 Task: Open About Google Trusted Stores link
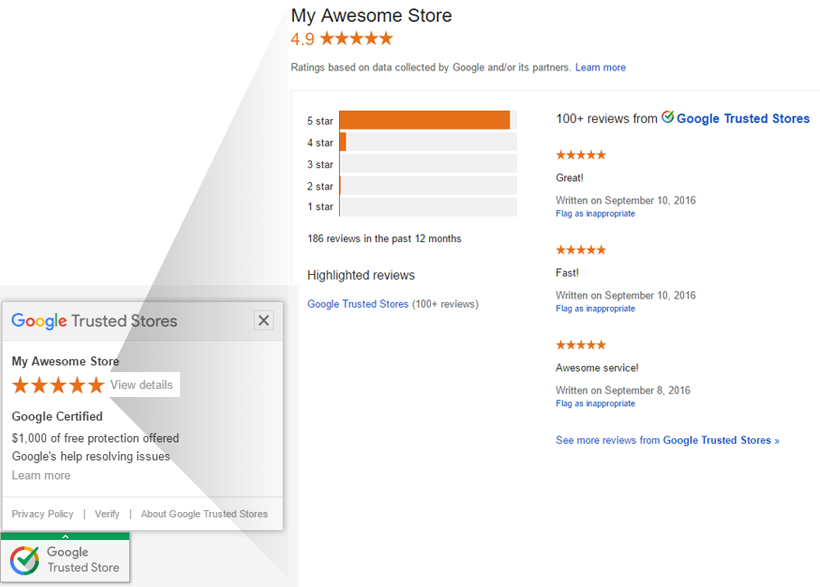coord(204,514)
